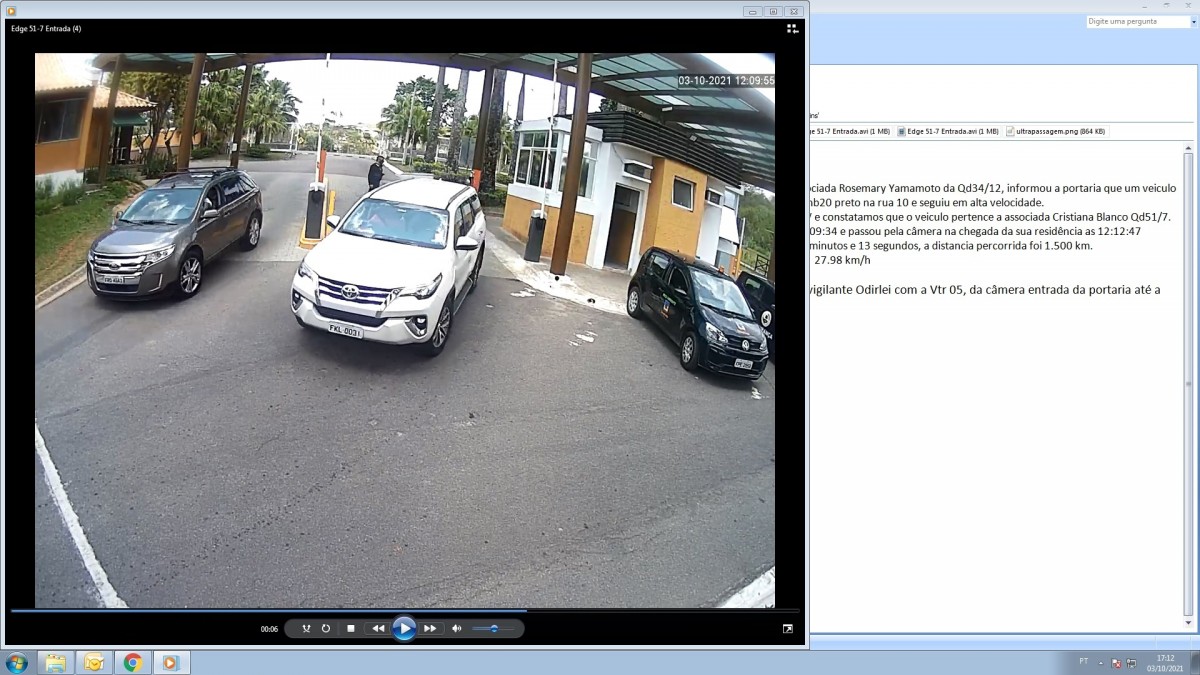
Task: Stop the video playback
Action: point(351,629)
